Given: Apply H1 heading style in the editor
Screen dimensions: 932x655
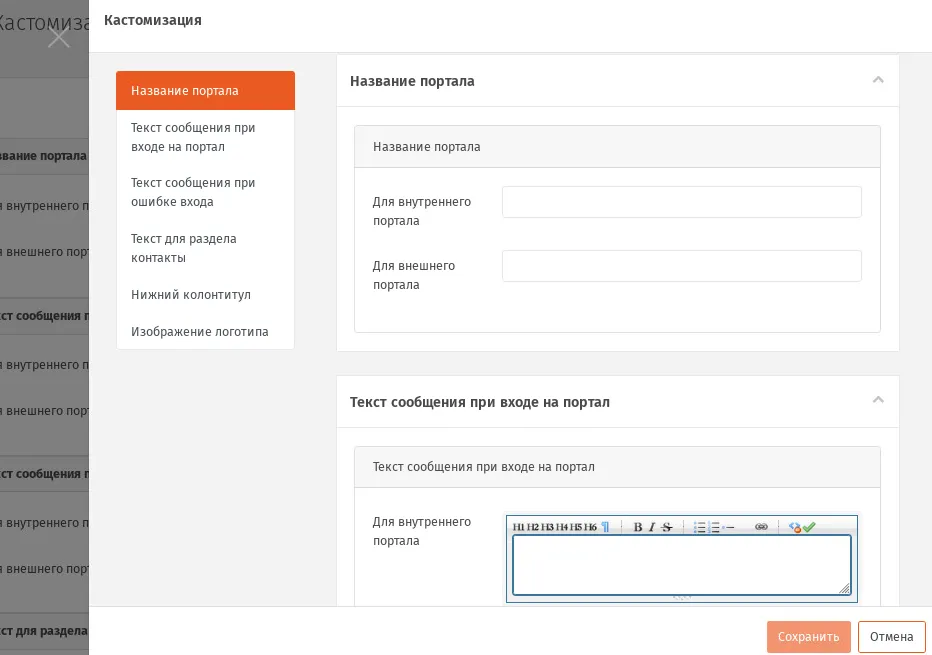Looking at the screenshot, I should [x=519, y=527].
